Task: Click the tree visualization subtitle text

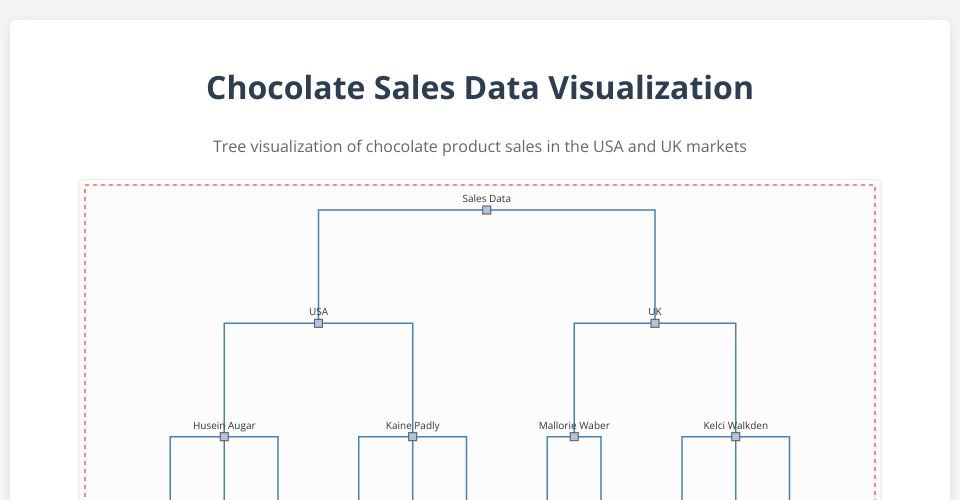Action: (x=480, y=146)
